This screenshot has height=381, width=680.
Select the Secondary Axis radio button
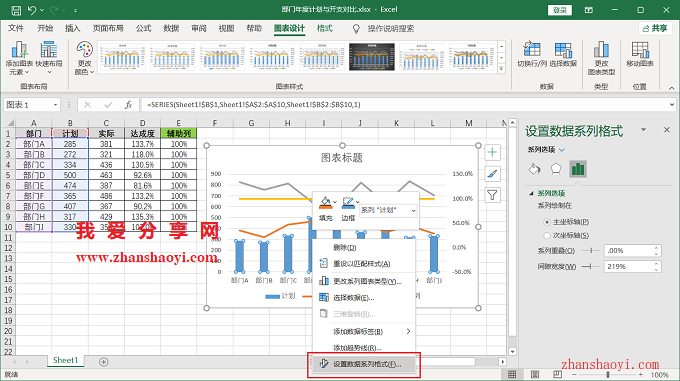[547, 235]
